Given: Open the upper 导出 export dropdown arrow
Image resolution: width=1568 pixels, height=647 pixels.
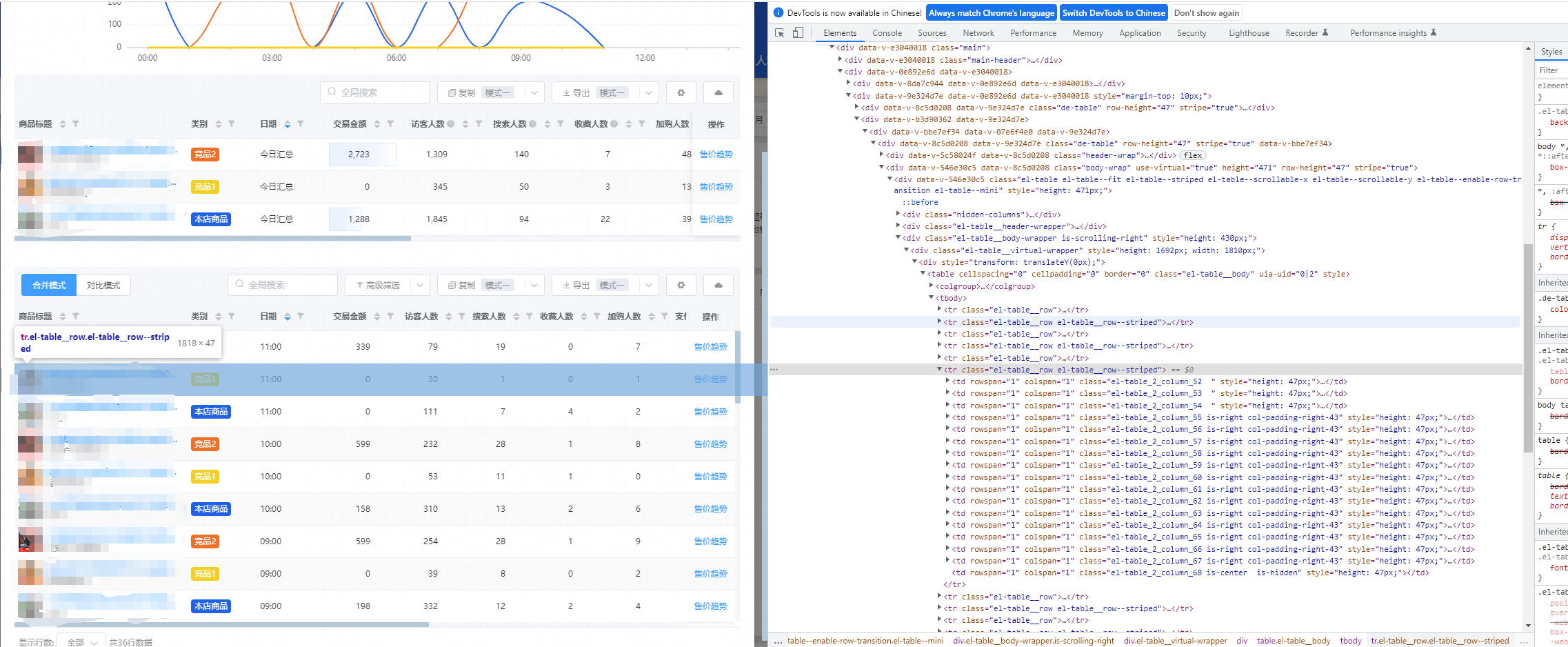Looking at the screenshot, I should click(x=648, y=93).
